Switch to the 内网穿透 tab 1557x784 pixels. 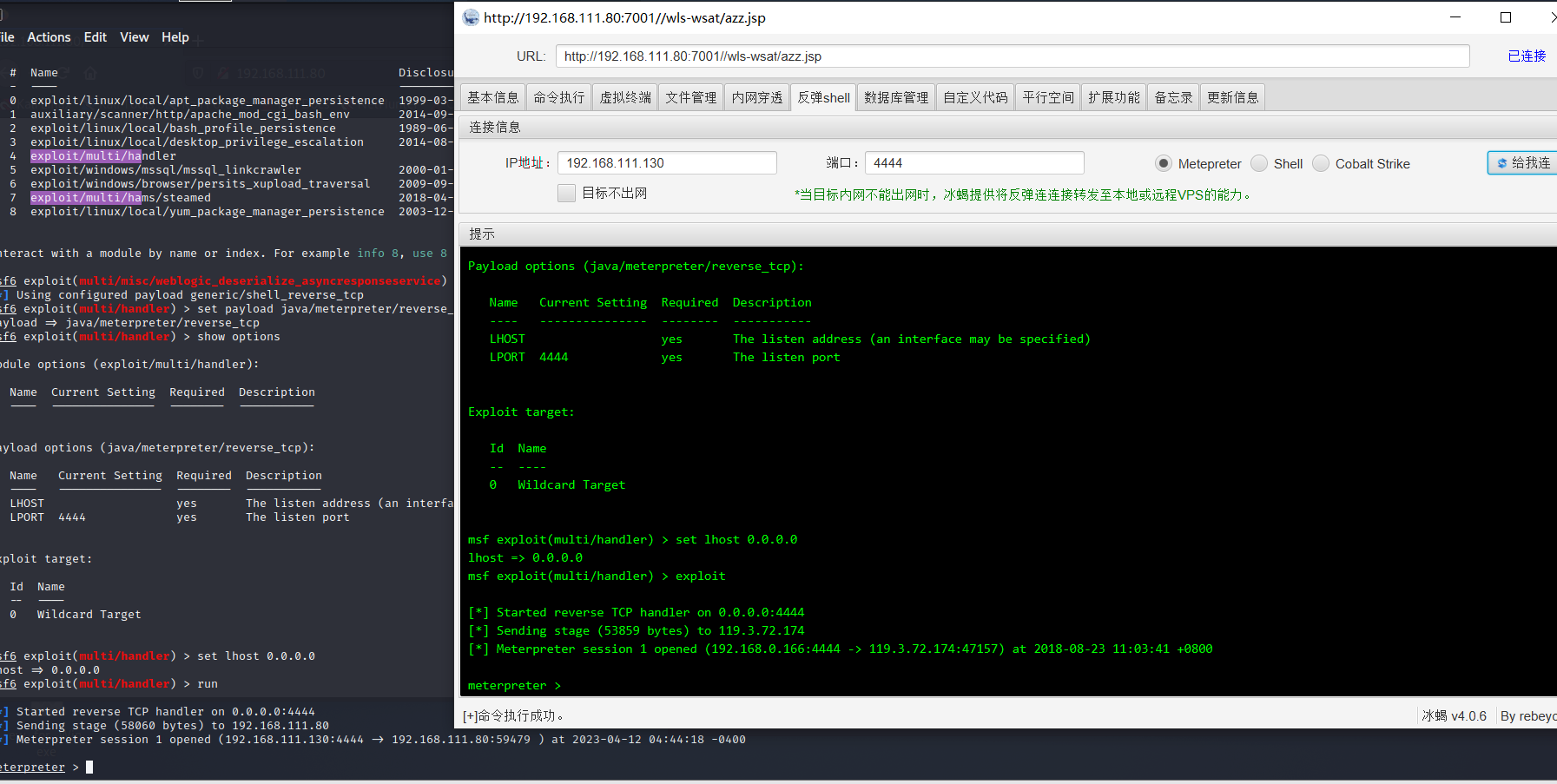(x=757, y=97)
